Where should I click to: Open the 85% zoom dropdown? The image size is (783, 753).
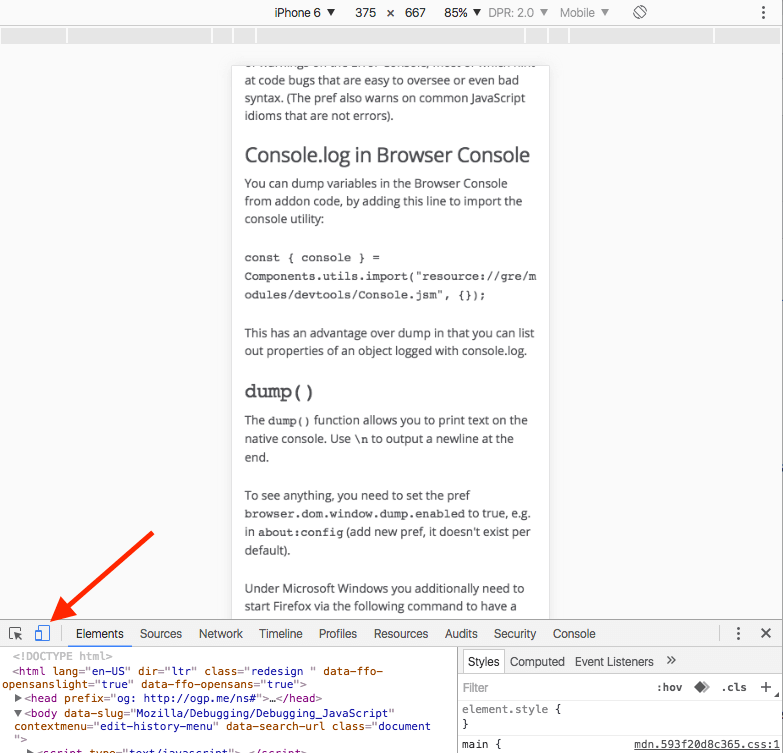coord(462,12)
